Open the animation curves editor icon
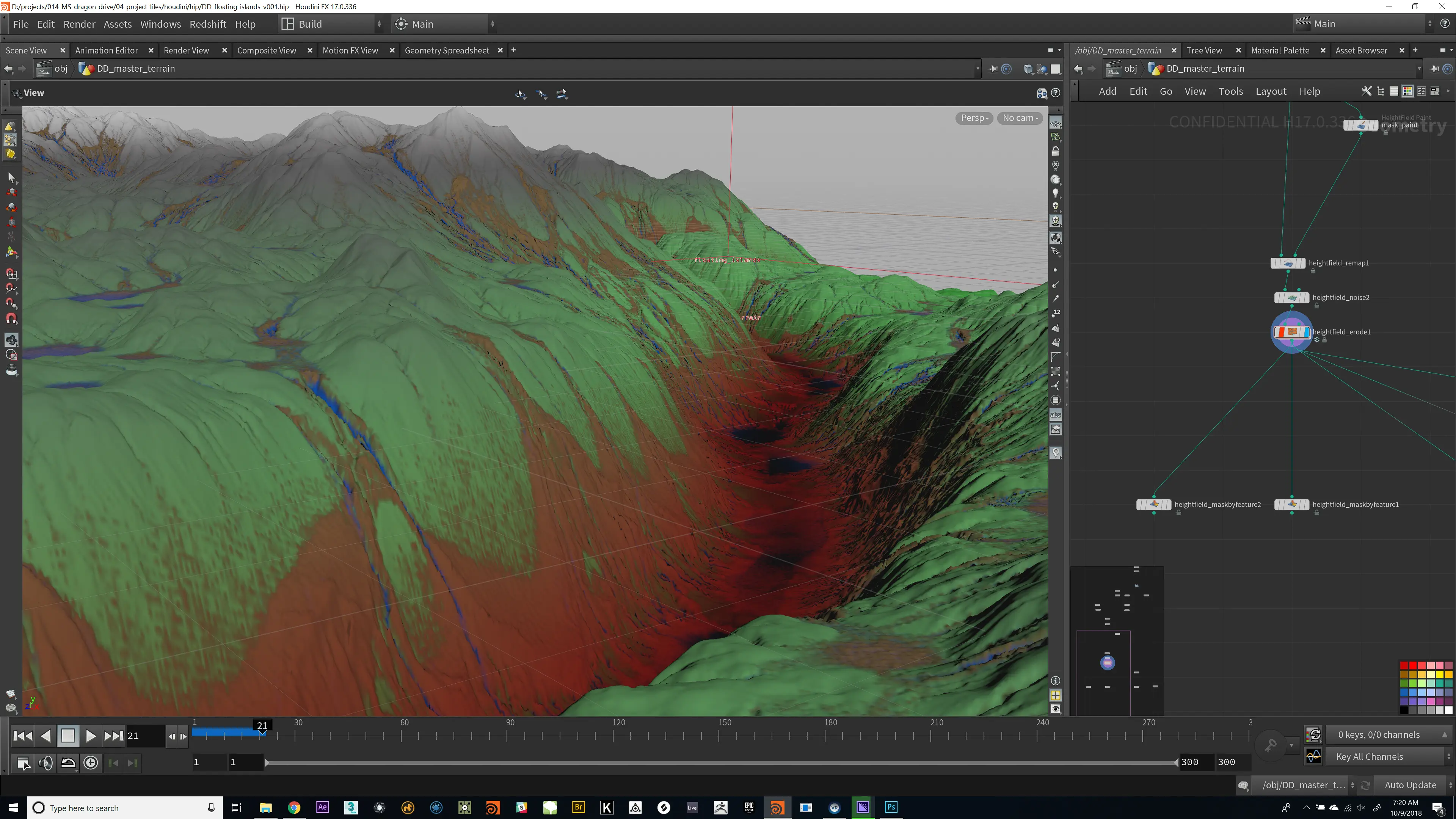This screenshot has height=819, width=1456. pyautogui.click(x=1313, y=756)
